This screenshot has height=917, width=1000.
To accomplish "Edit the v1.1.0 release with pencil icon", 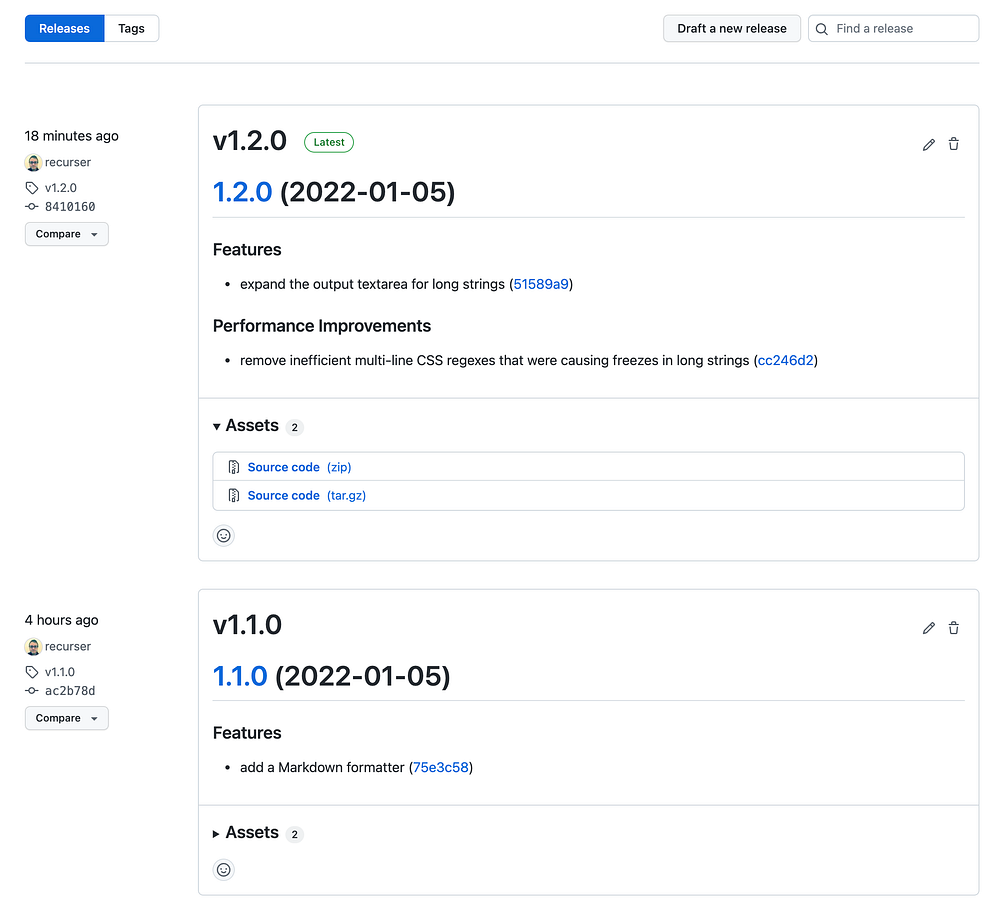I will click(929, 628).
